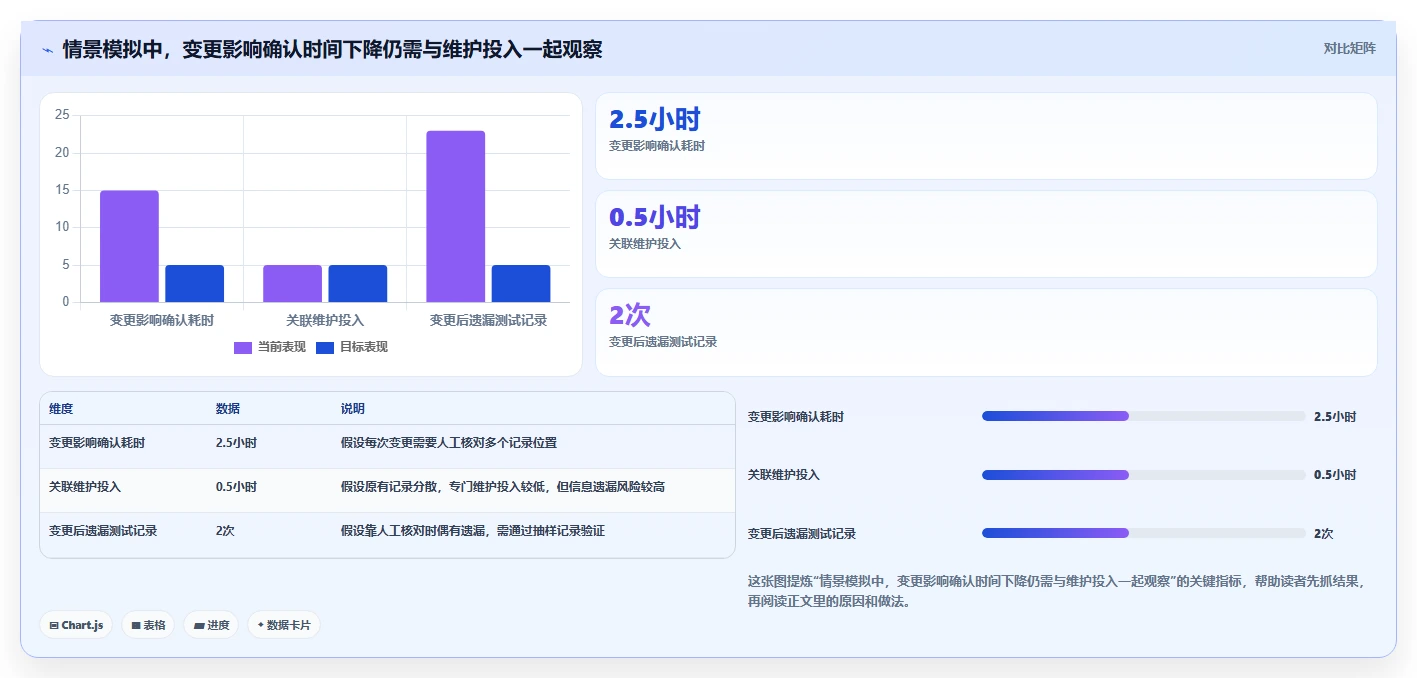Viewport: 1417px width, 678px height.
Task: Click the 说明 table column header
Action: (353, 409)
